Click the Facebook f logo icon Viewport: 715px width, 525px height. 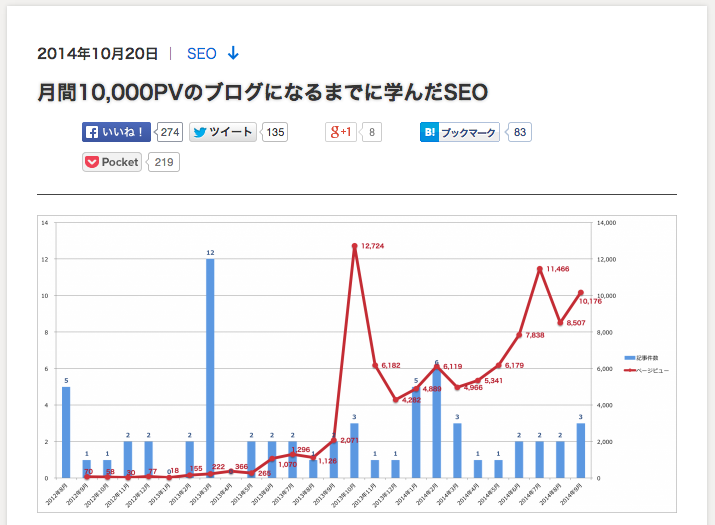(92, 132)
